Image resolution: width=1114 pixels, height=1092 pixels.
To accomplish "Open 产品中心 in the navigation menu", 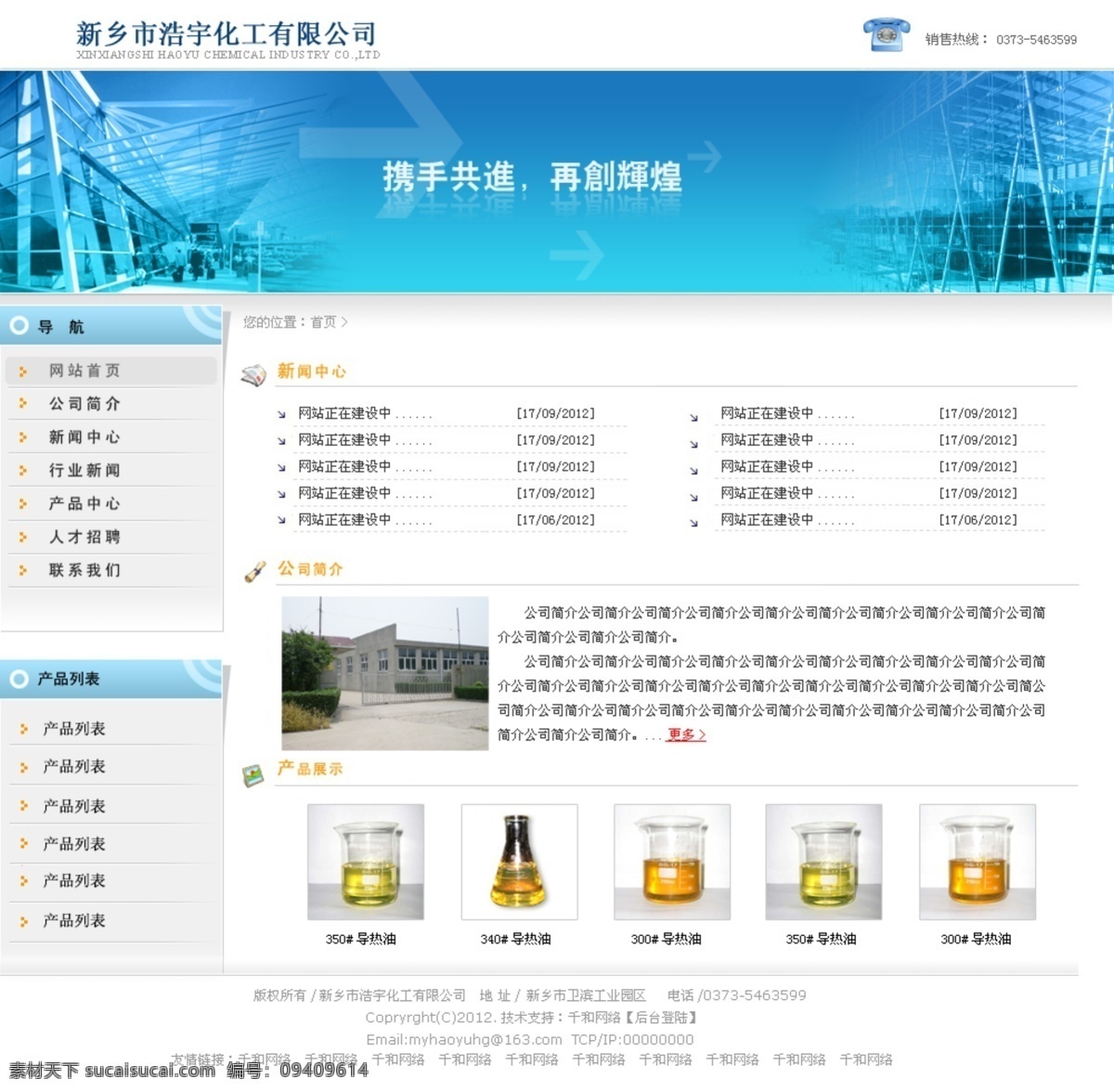I will tap(84, 503).
